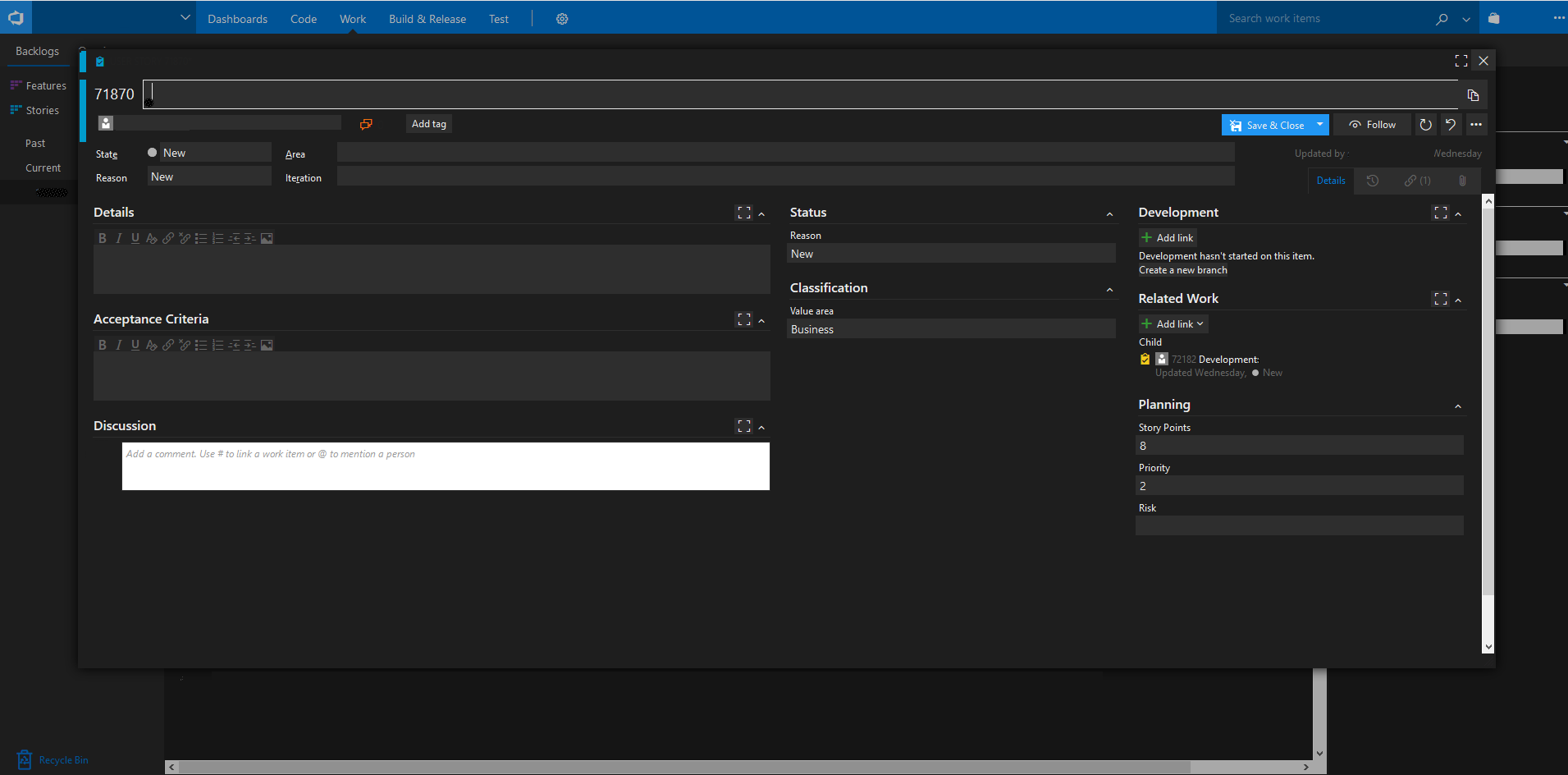Viewport: 1568px width, 775px height.
Task: Open the Attachments paperclip tab
Action: click(x=1462, y=181)
